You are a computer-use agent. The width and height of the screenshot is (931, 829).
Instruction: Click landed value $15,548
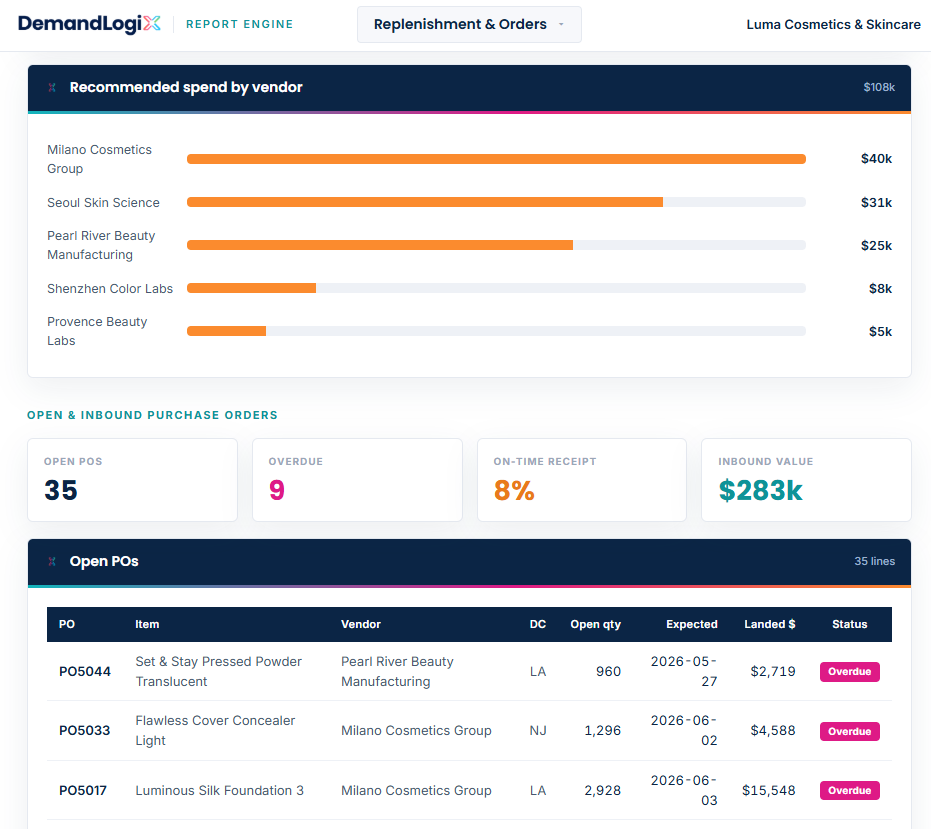pos(769,790)
